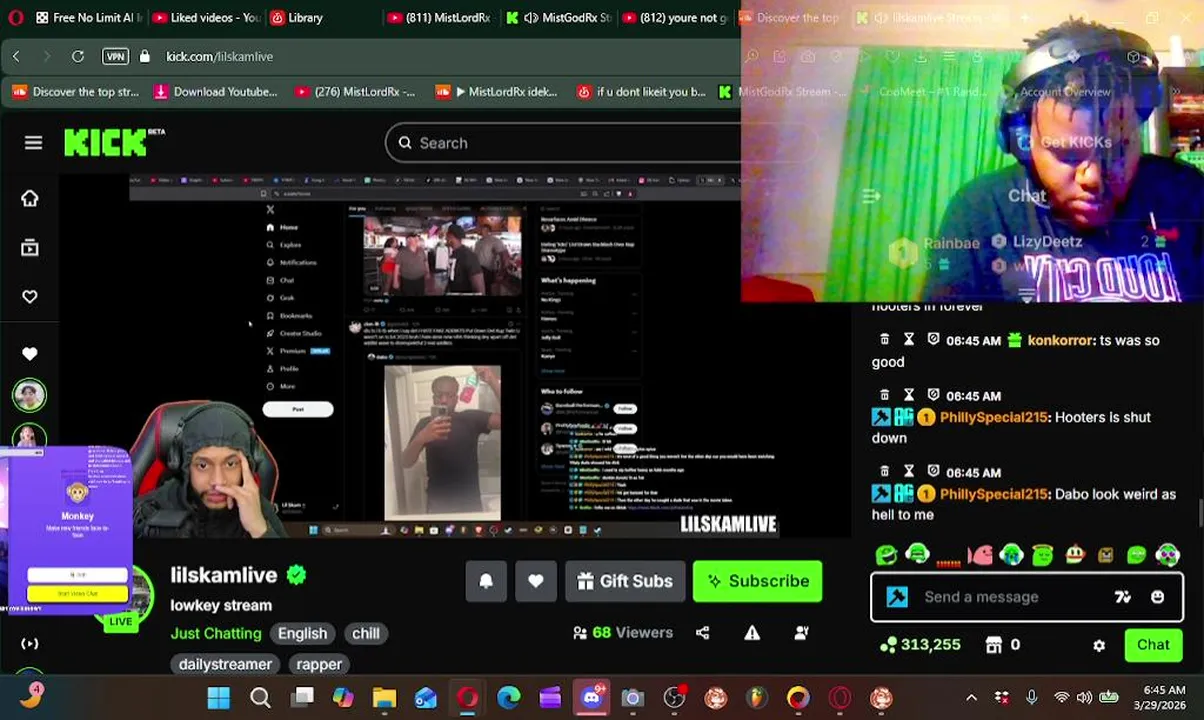Open the 'if u dont likeit you b...' bookmark

(x=641, y=92)
